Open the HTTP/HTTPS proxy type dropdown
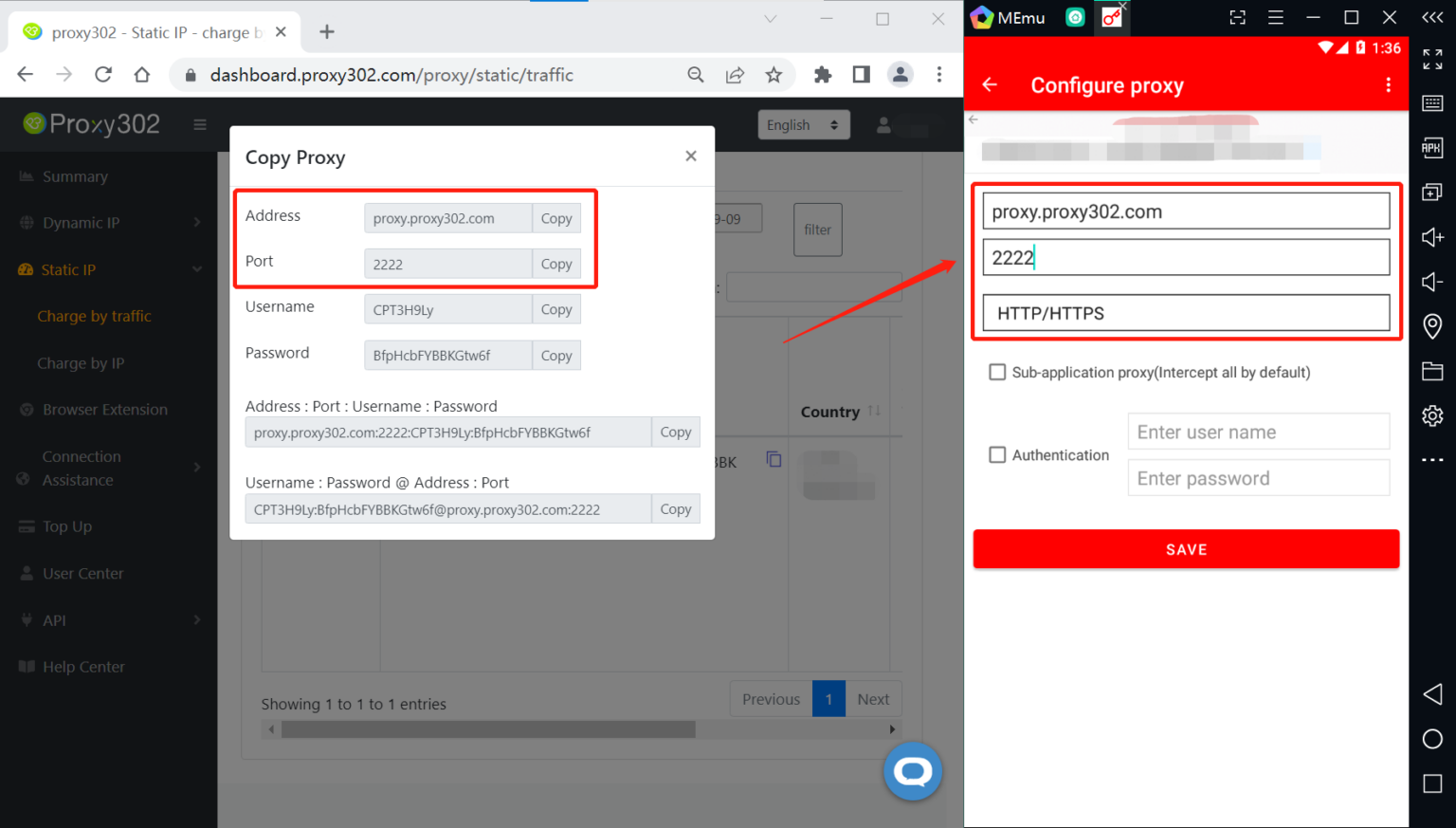 click(1186, 313)
